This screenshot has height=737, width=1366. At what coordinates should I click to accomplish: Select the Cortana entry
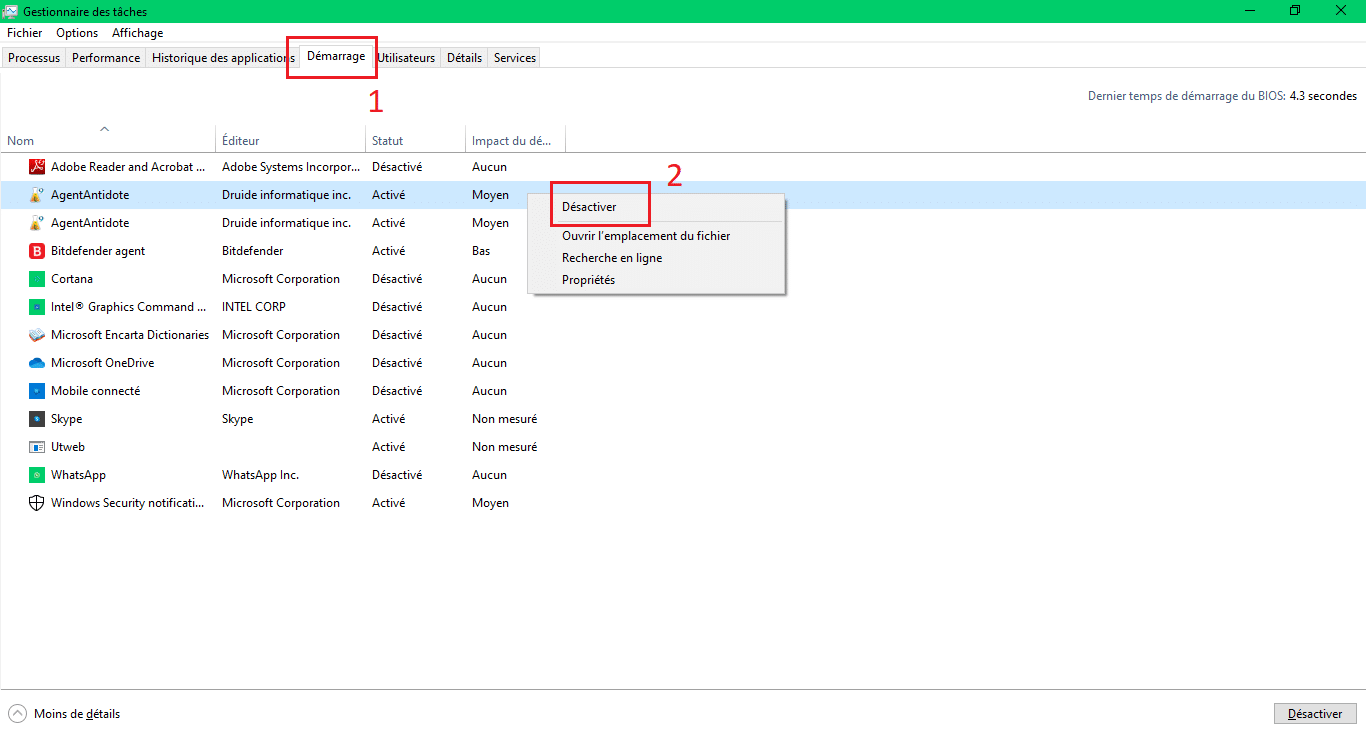[72, 279]
